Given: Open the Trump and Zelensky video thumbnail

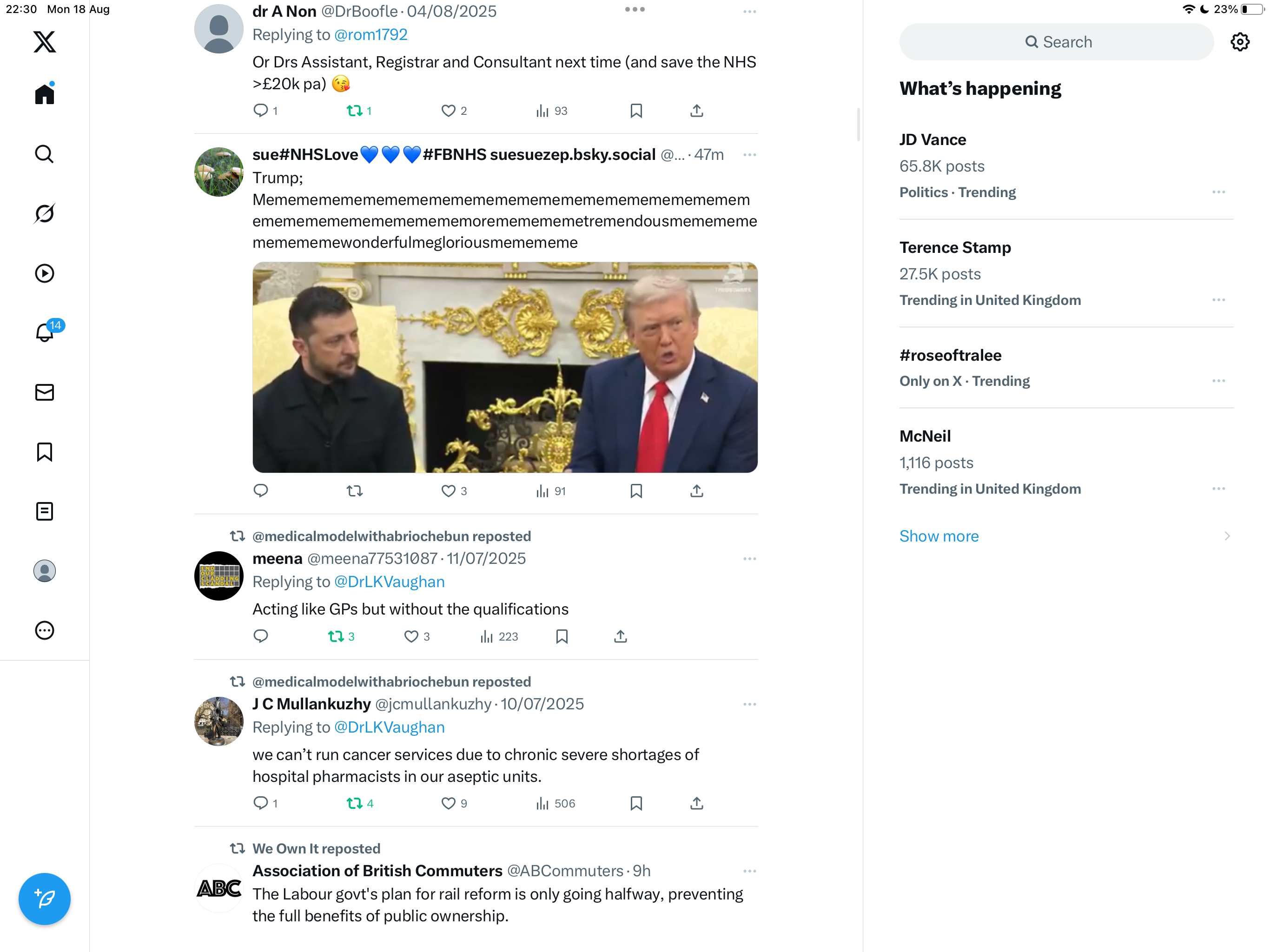Looking at the screenshot, I should (505, 368).
